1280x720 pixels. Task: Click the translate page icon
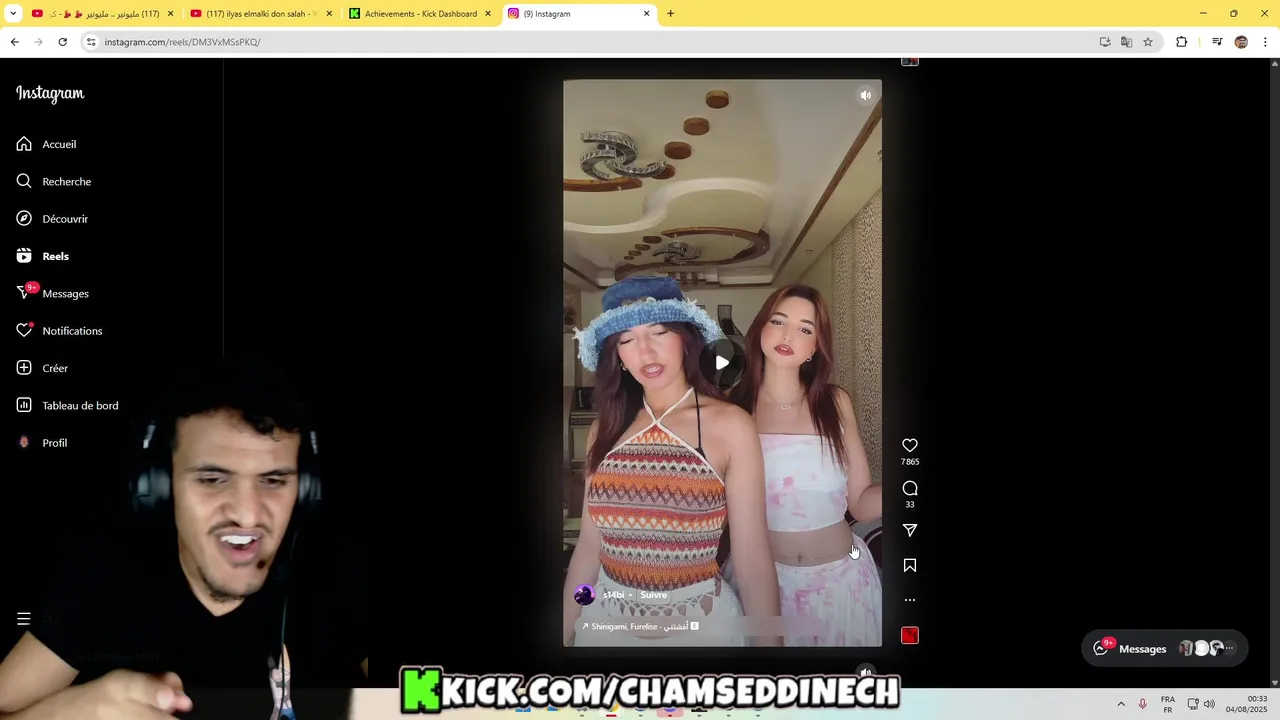tap(1126, 42)
